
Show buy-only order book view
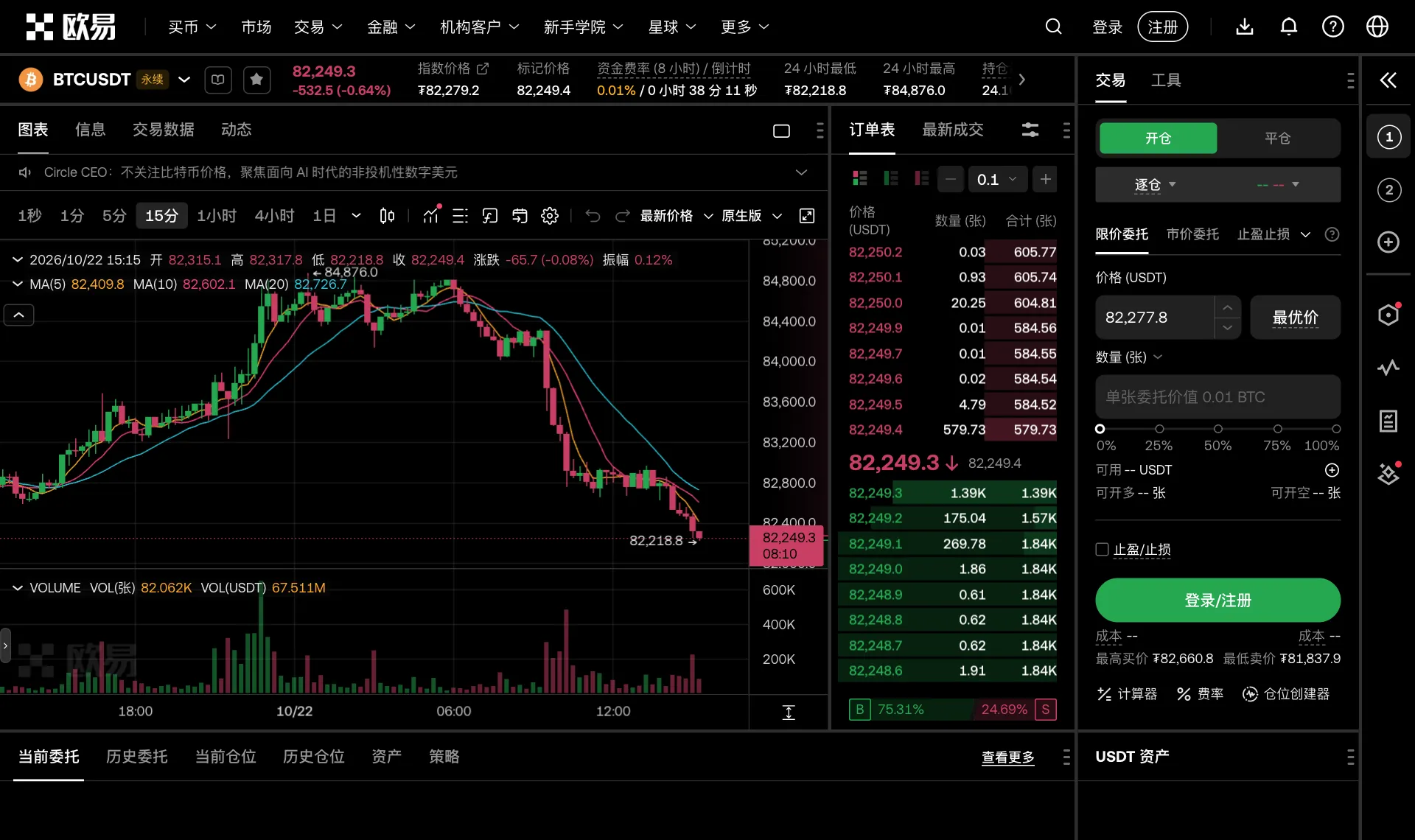[x=890, y=178]
